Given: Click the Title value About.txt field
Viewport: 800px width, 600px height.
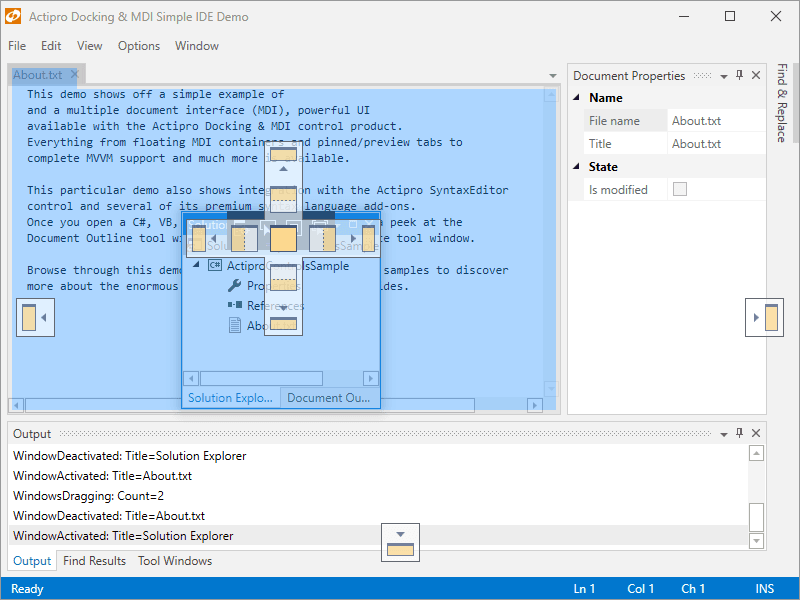Looking at the screenshot, I should (x=715, y=143).
